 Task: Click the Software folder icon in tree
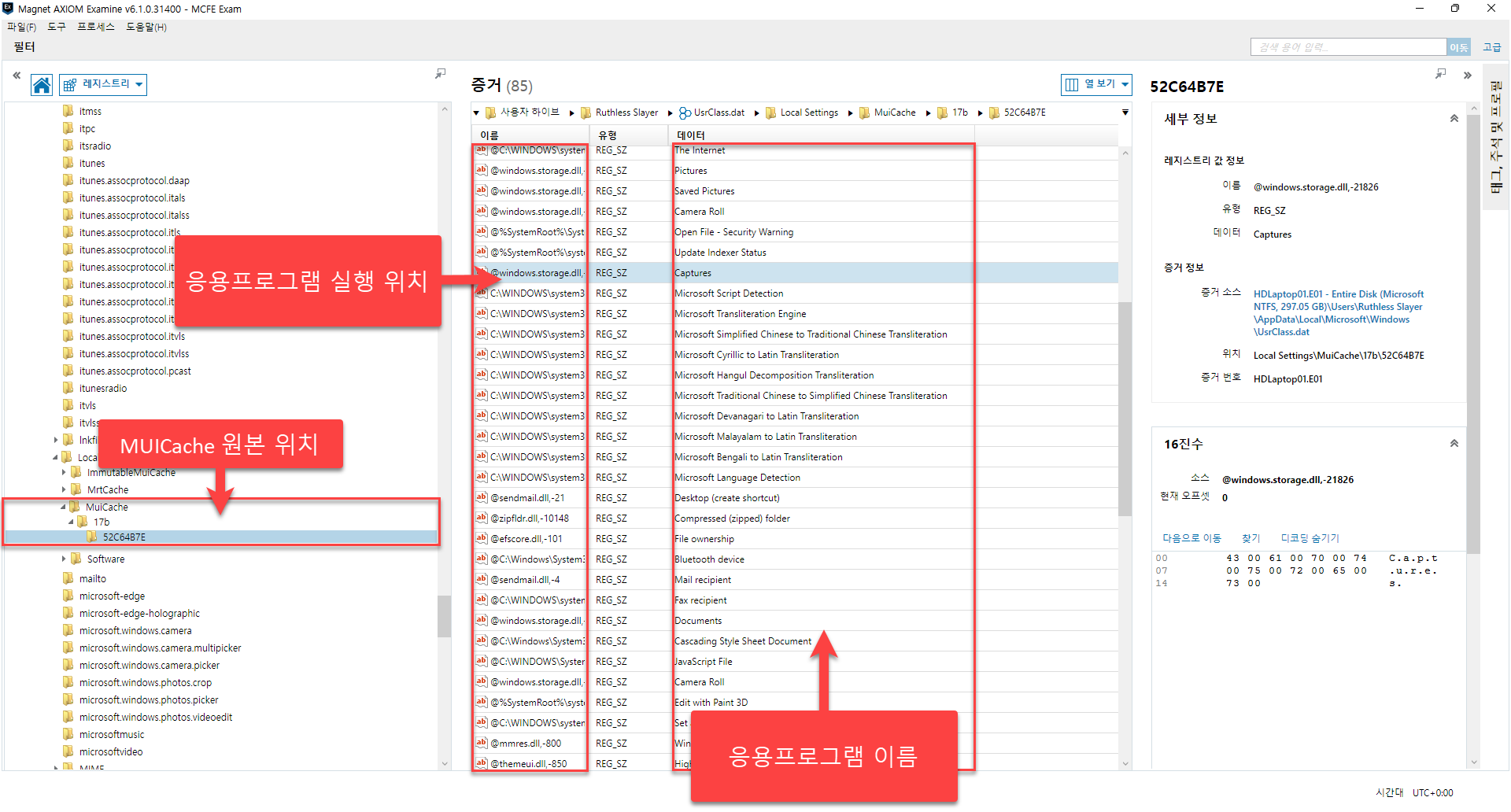tap(76, 559)
